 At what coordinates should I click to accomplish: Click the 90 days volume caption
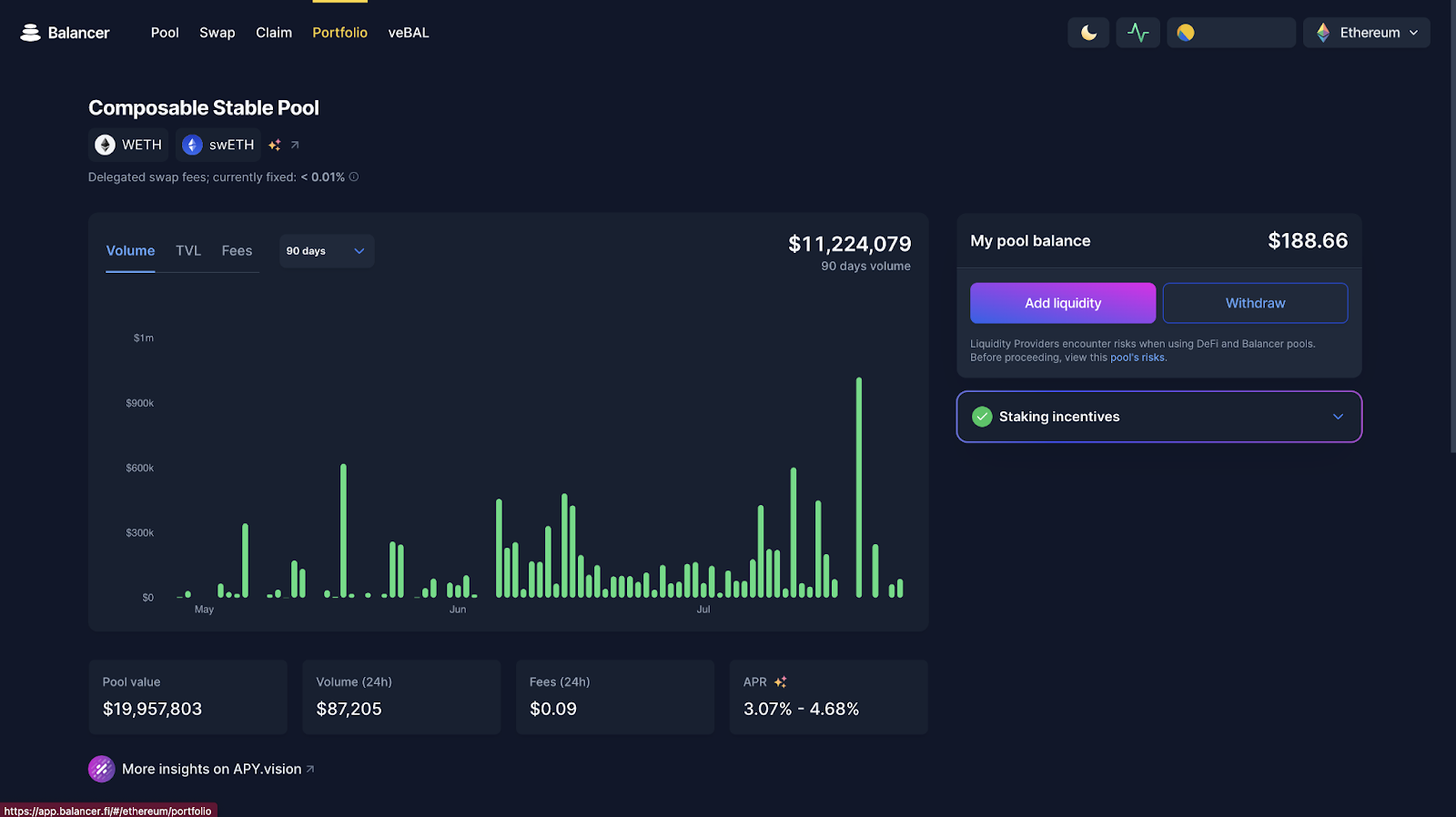(865, 266)
